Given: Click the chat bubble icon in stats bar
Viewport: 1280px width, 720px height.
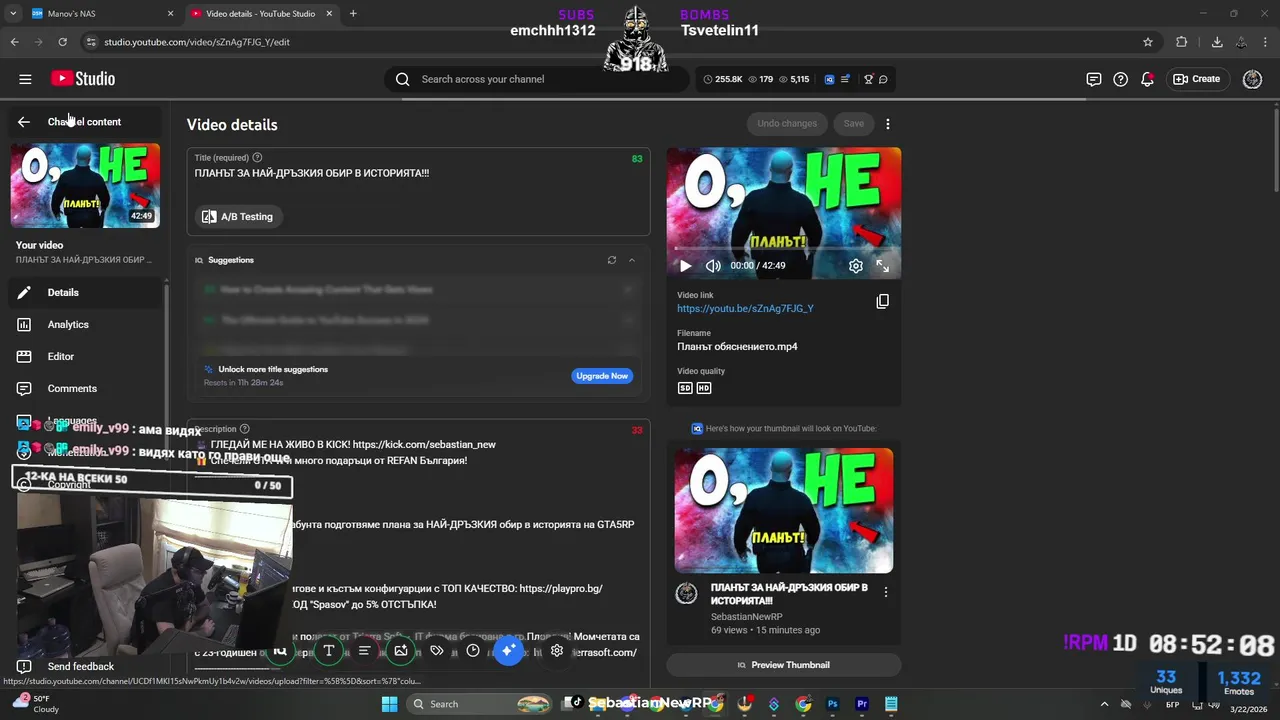Looking at the screenshot, I should pyautogui.click(x=883, y=79).
